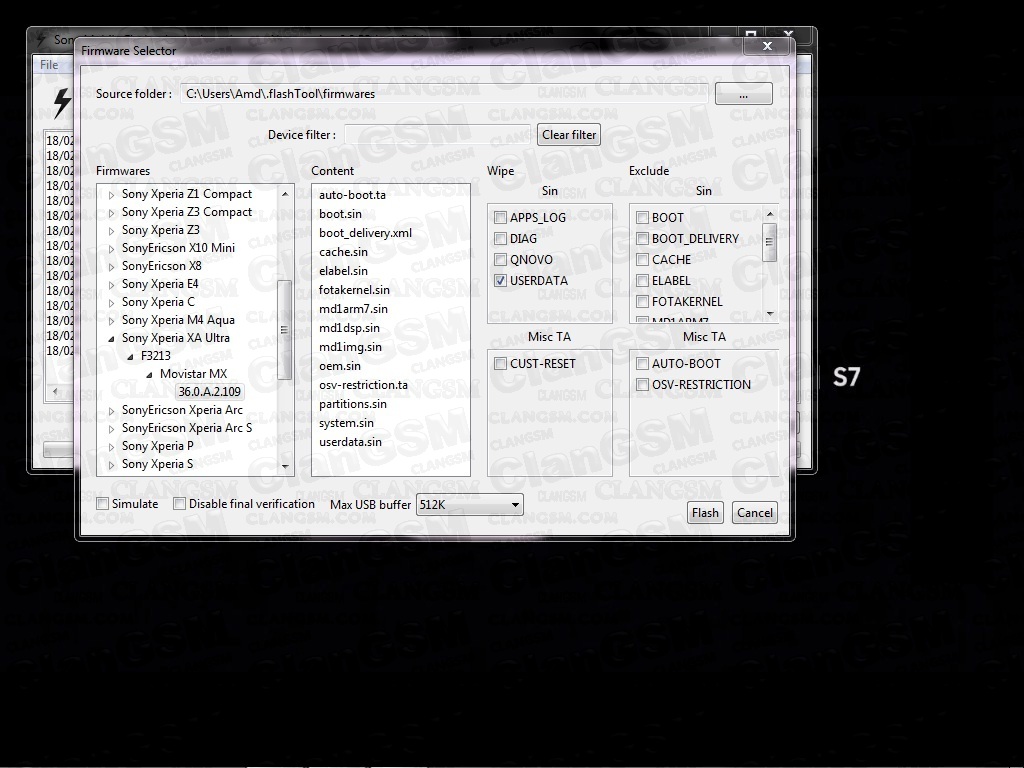This screenshot has height=768, width=1024.
Task: Enable the CUST-RESET Misc TA checkbox
Action: click(500, 363)
